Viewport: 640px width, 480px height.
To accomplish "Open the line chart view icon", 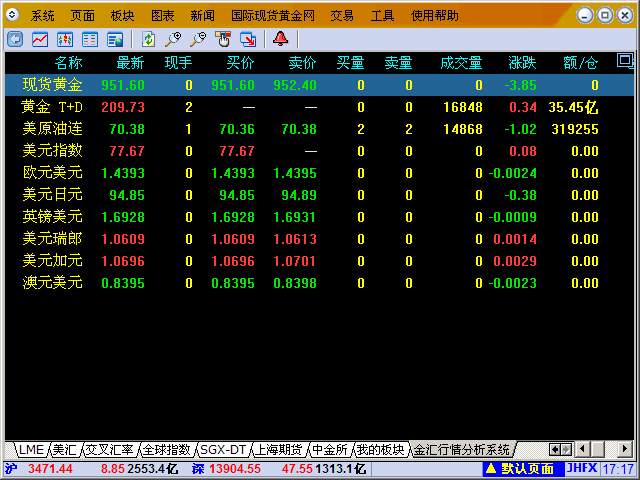I will 40,39.
